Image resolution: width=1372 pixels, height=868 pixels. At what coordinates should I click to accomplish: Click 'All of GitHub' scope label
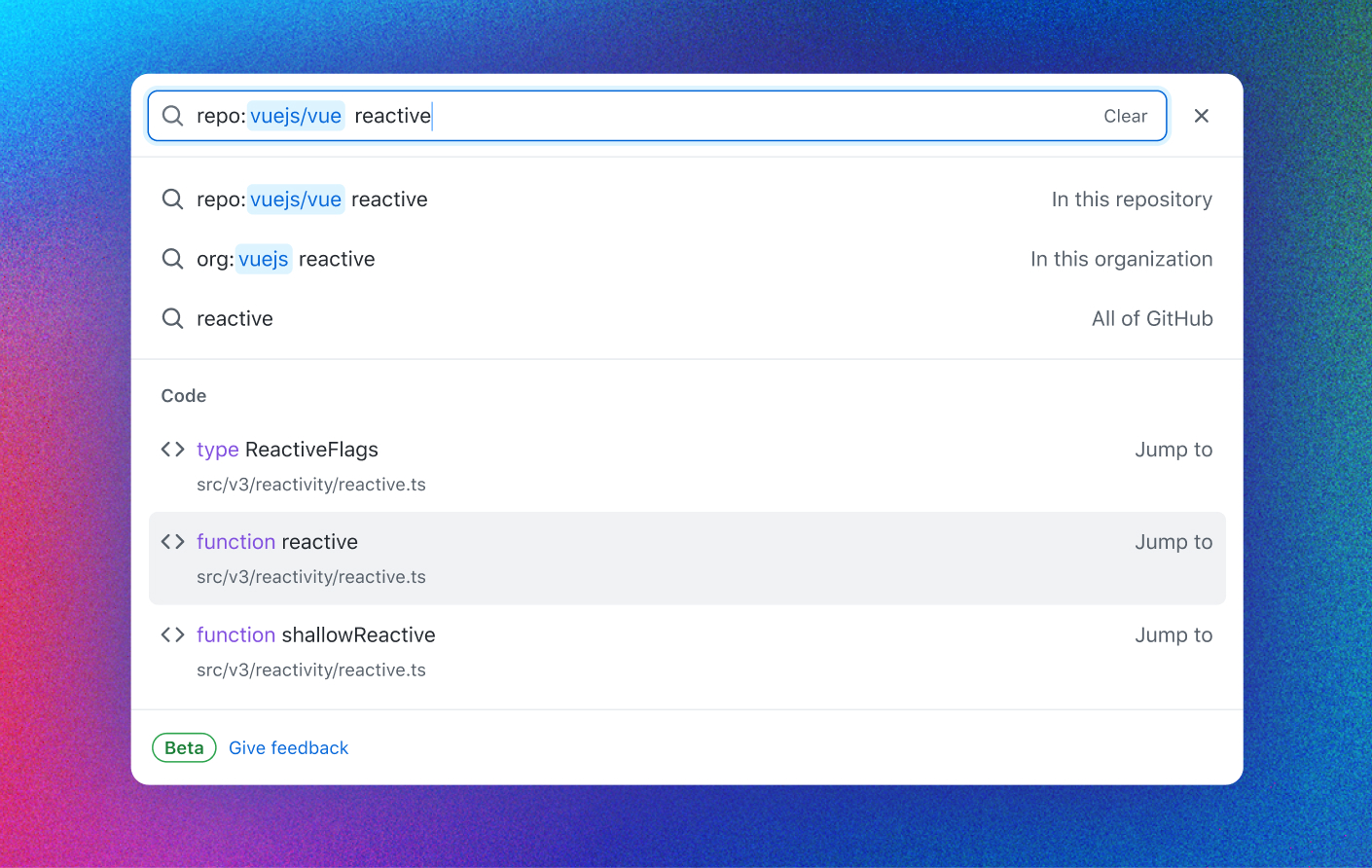click(1152, 318)
